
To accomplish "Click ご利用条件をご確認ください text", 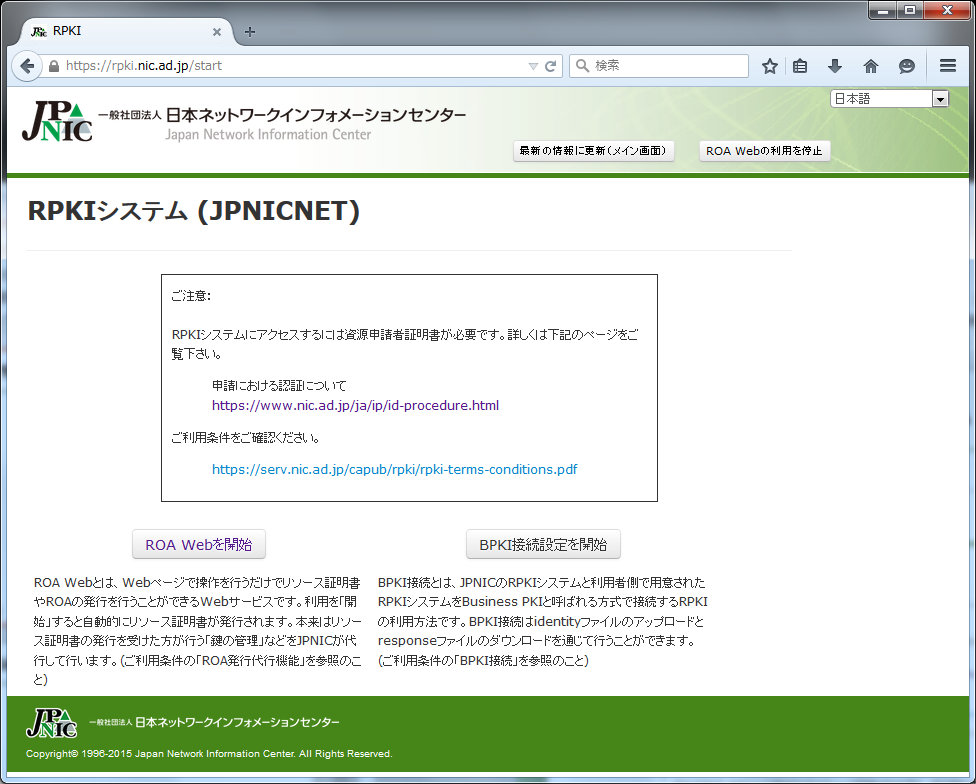I will click(x=246, y=438).
